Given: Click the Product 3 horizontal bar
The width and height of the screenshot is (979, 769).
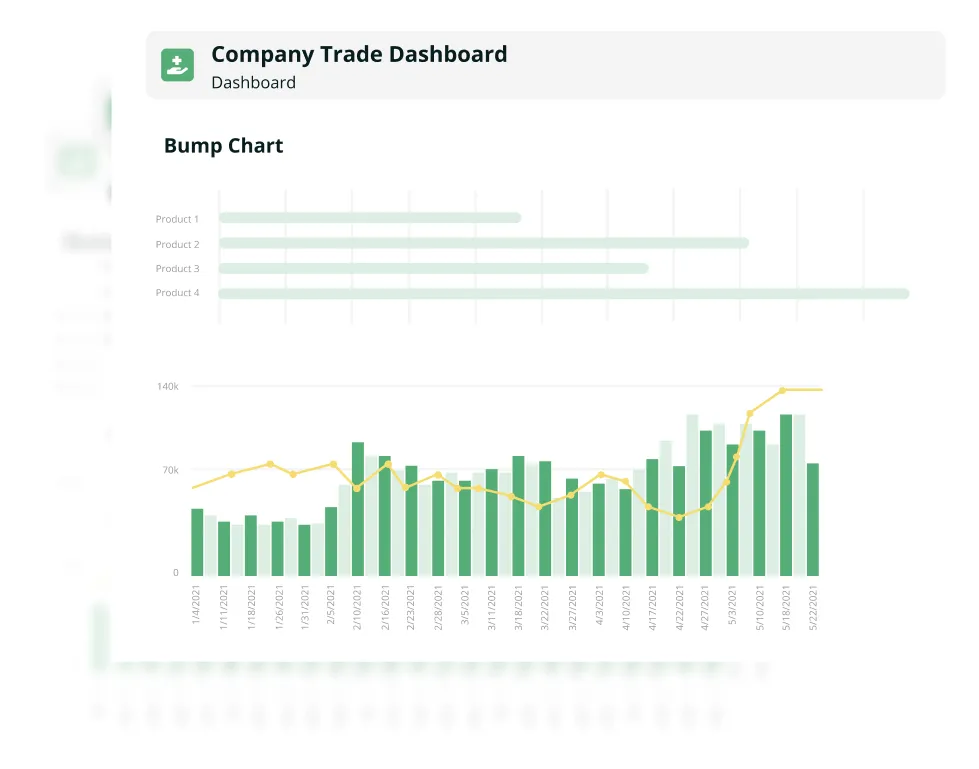Looking at the screenshot, I should [433, 268].
